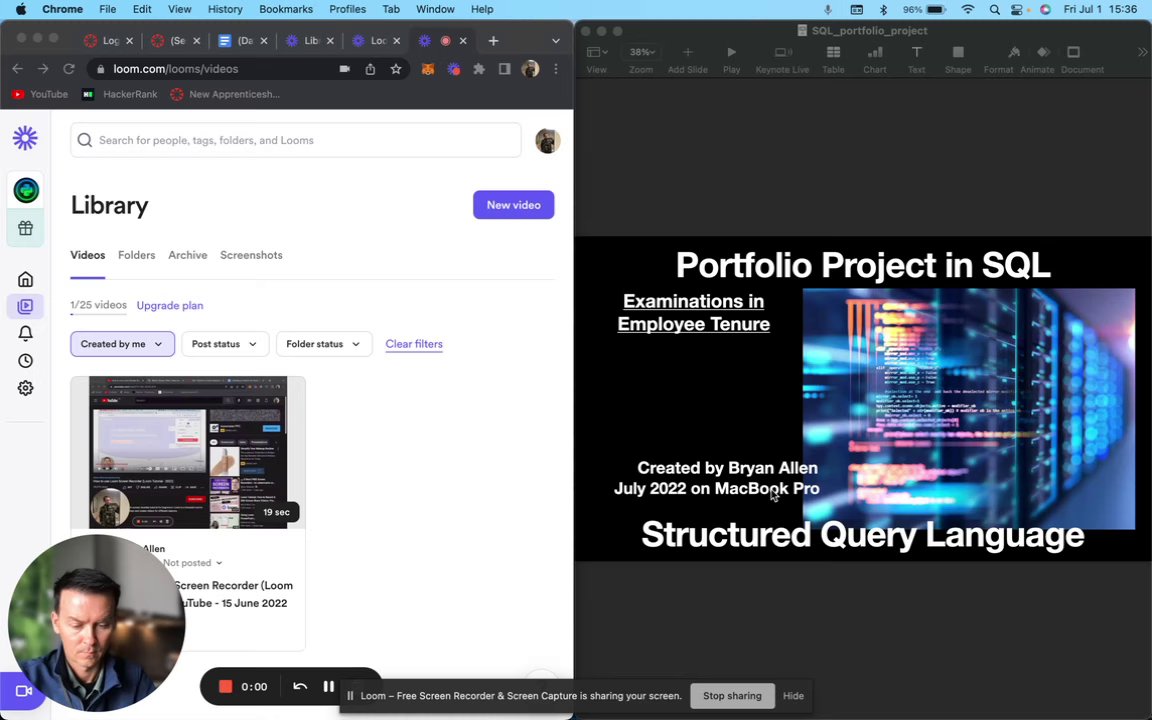Image resolution: width=1152 pixels, height=720 pixels.
Task: Open Bookmarks menu in menu bar
Action: pos(286,9)
